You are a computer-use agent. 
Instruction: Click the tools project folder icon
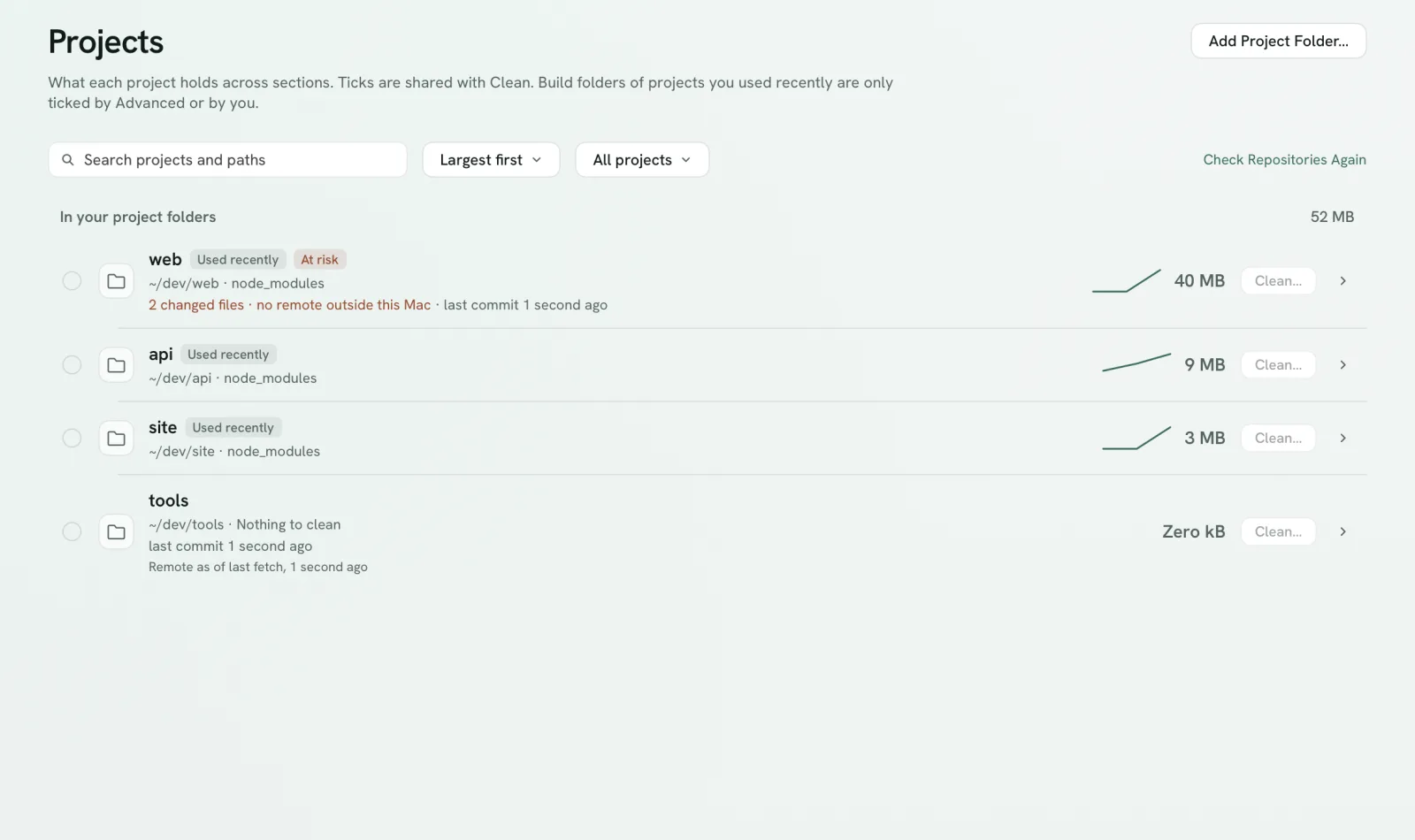pos(116,531)
